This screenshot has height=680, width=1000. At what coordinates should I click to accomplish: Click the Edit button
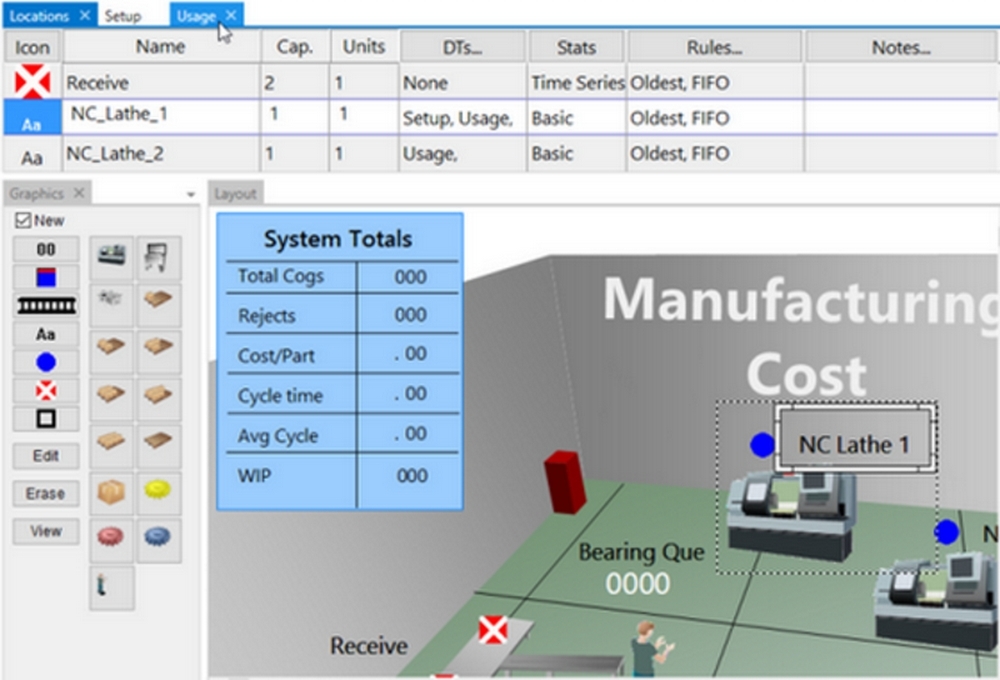click(46, 456)
